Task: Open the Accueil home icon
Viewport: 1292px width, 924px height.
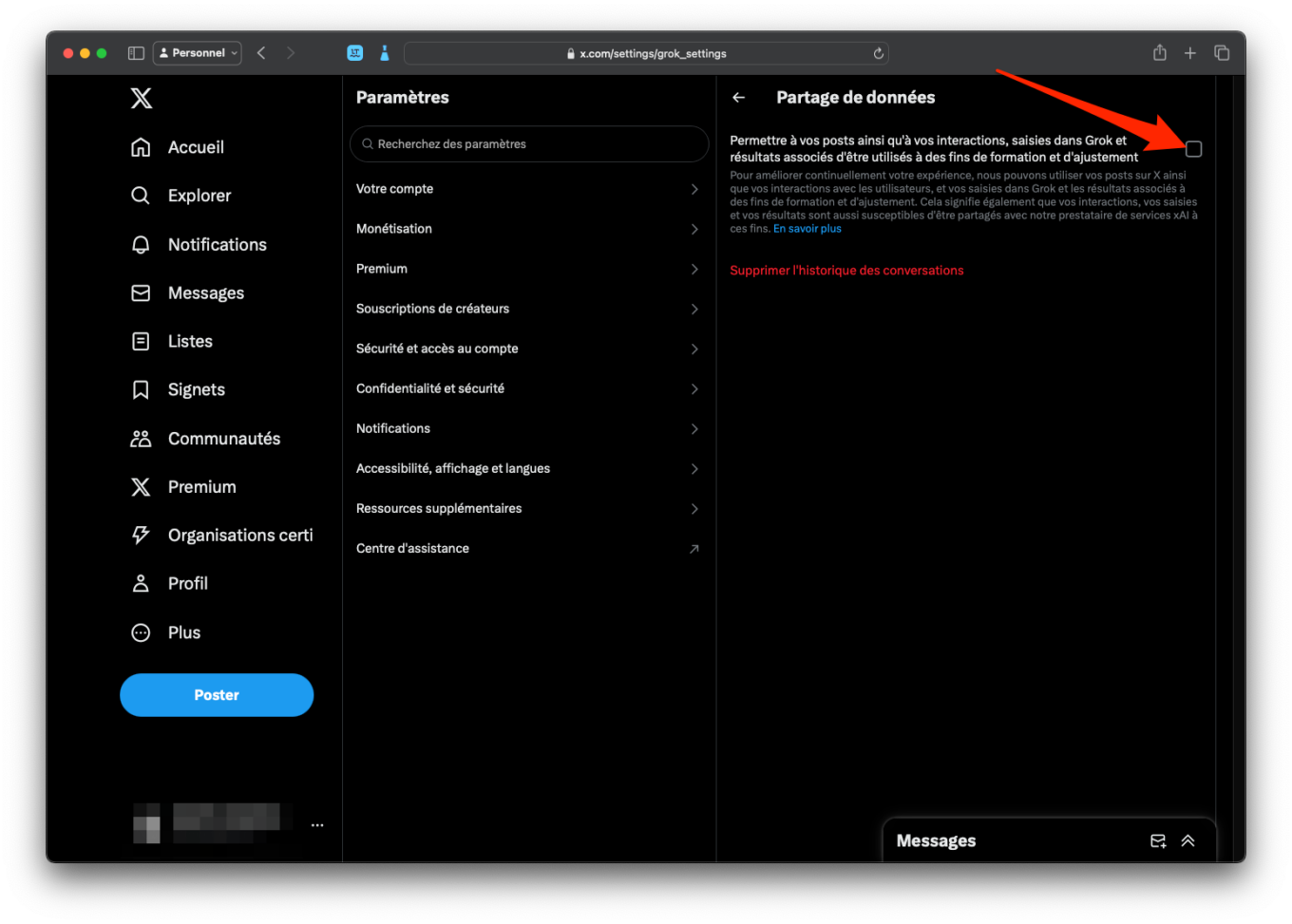Action: point(141,147)
